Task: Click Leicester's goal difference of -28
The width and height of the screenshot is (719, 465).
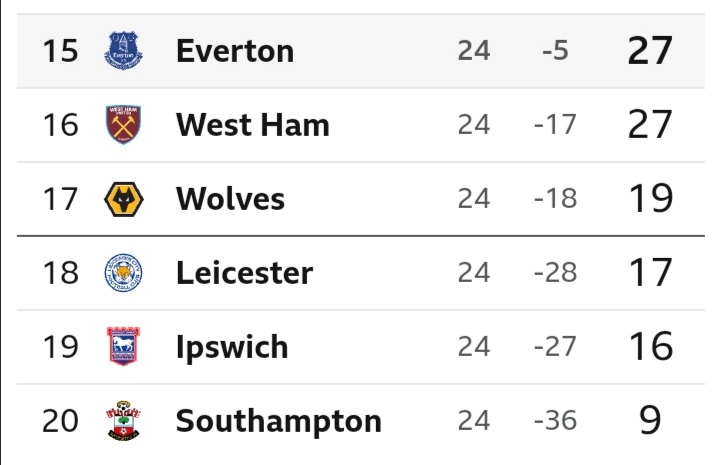Action: [x=555, y=273]
